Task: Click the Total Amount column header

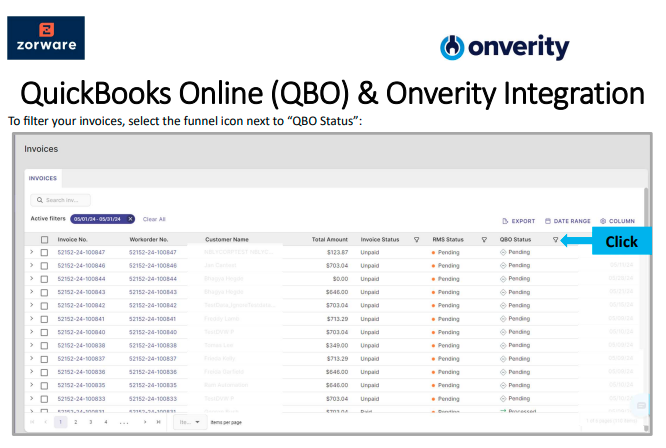Action: pyautogui.click(x=330, y=240)
